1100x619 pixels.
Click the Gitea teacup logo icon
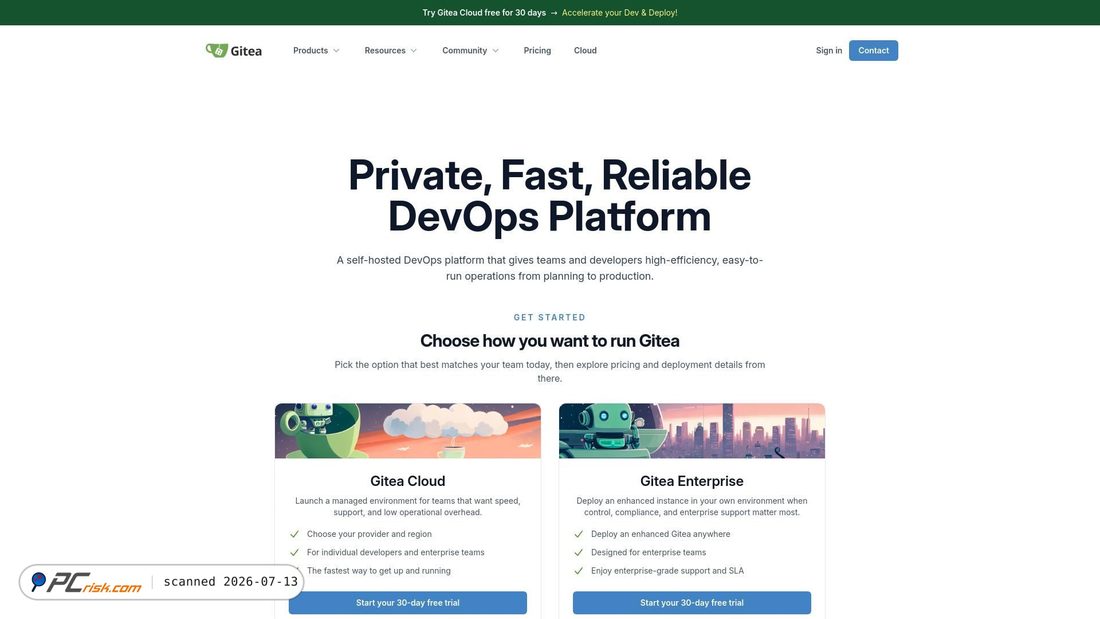(x=217, y=51)
